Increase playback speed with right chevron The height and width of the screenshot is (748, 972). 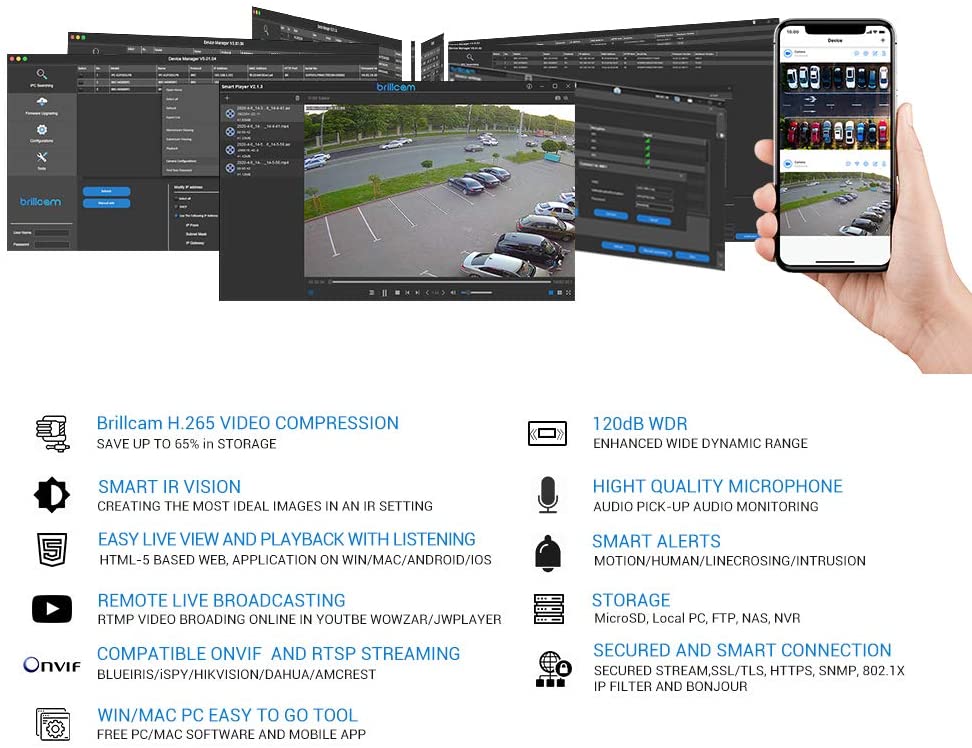click(x=443, y=293)
